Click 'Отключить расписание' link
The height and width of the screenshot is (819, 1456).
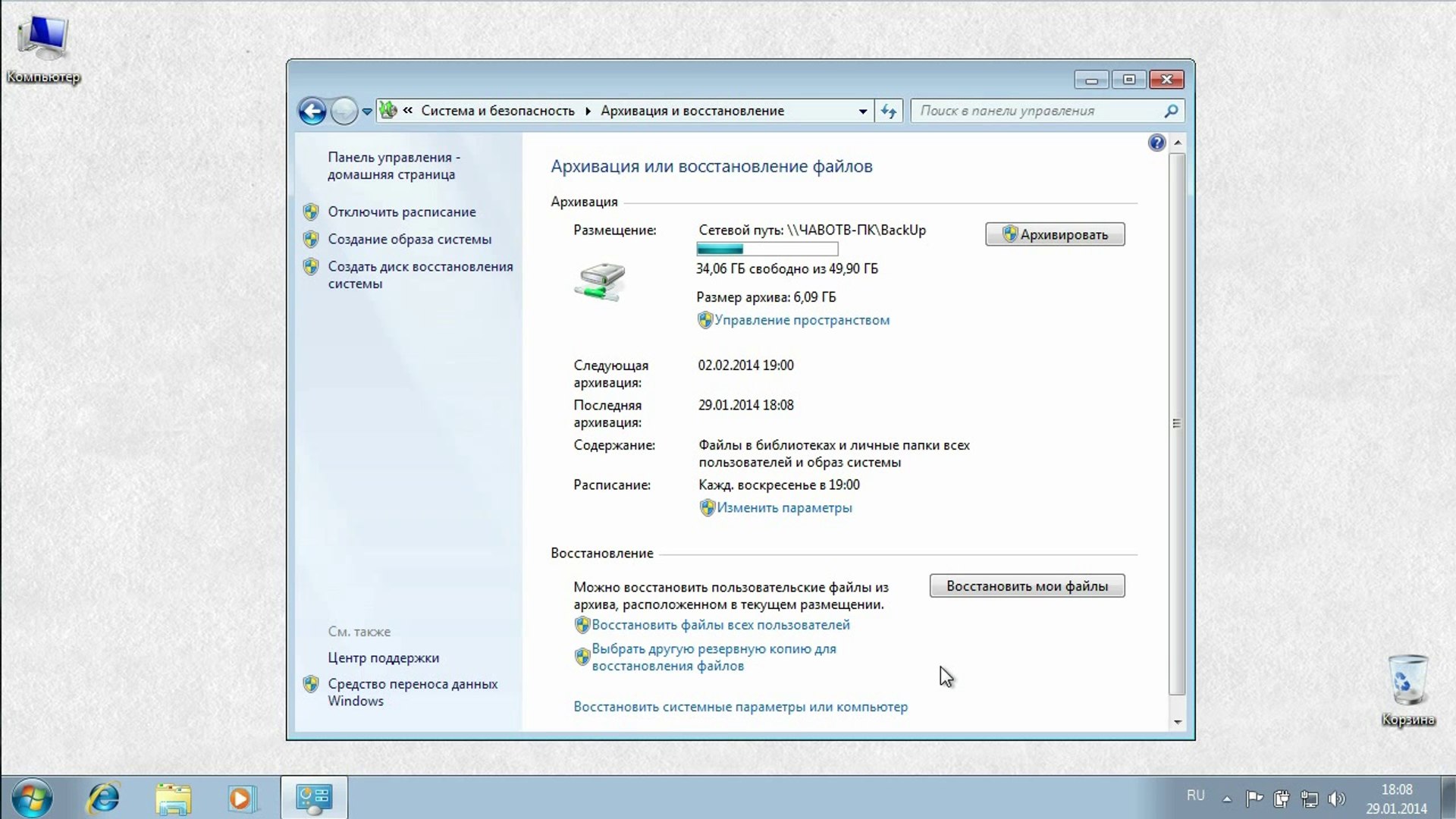pos(402,212)
